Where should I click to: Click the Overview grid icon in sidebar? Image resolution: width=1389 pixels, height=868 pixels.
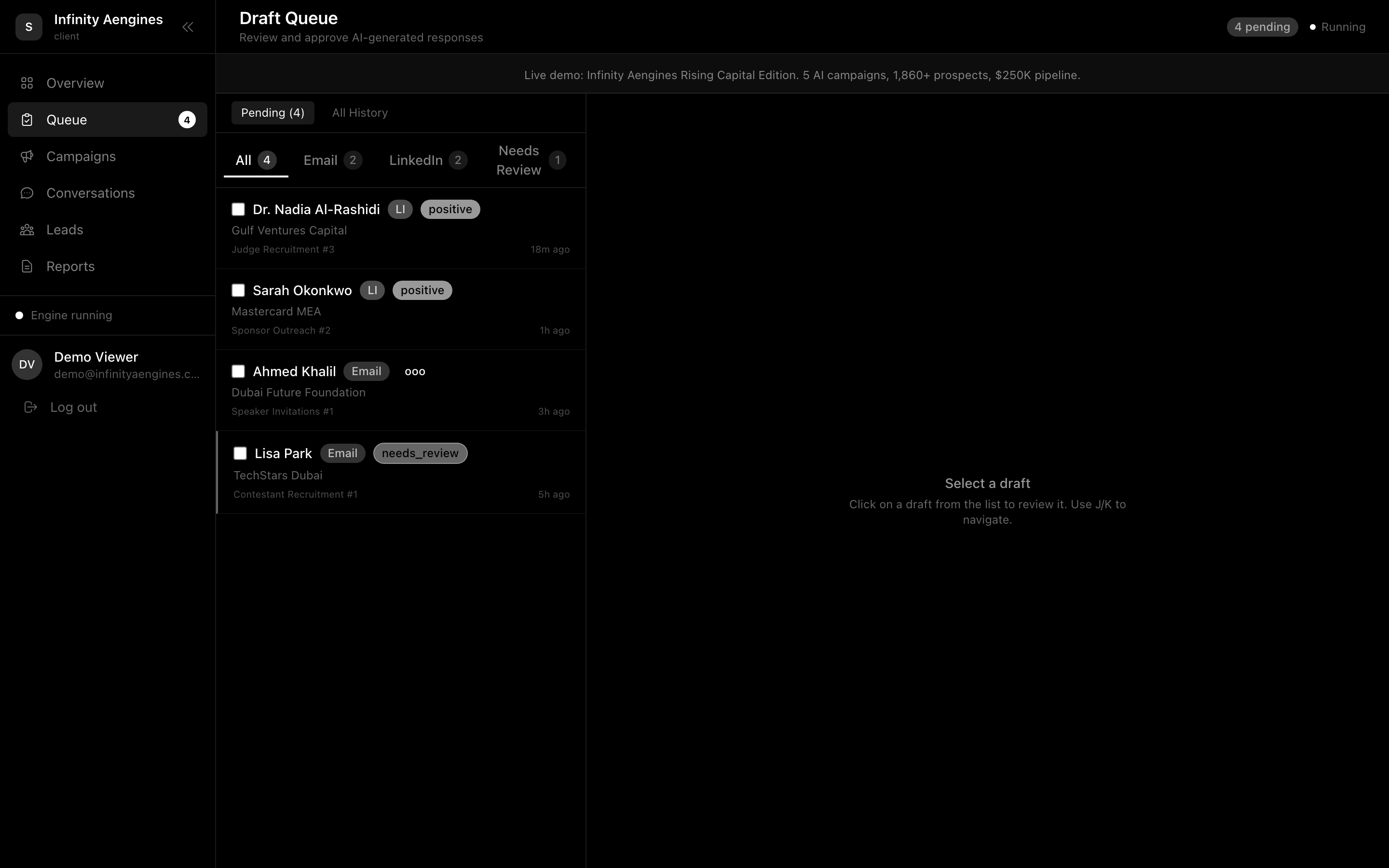click(x=27, y=83)
